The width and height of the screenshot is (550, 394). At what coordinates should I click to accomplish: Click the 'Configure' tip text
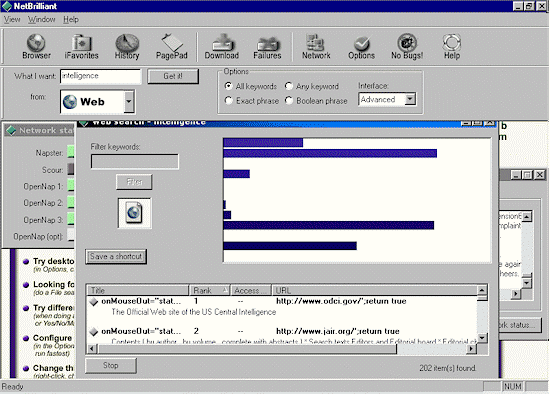[x=53, y=338]
